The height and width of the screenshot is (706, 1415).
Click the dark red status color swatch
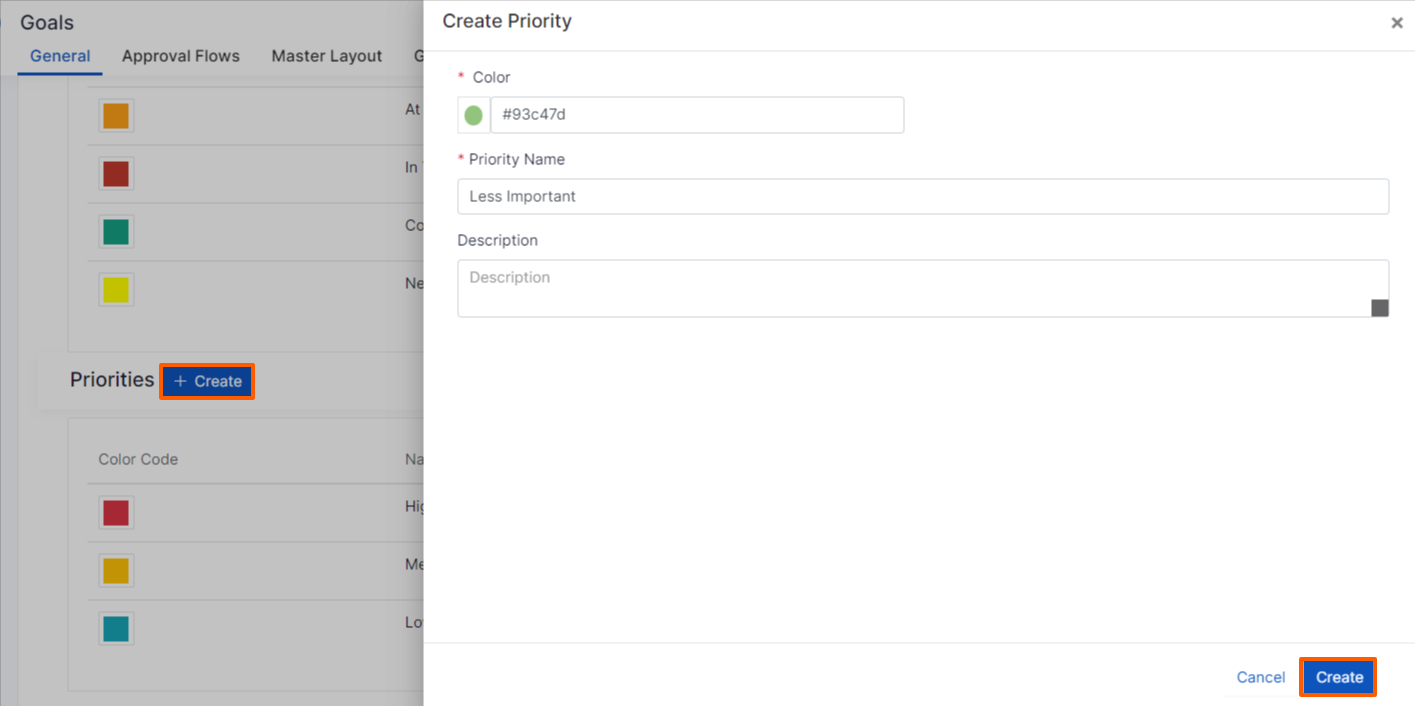[116, 173]
